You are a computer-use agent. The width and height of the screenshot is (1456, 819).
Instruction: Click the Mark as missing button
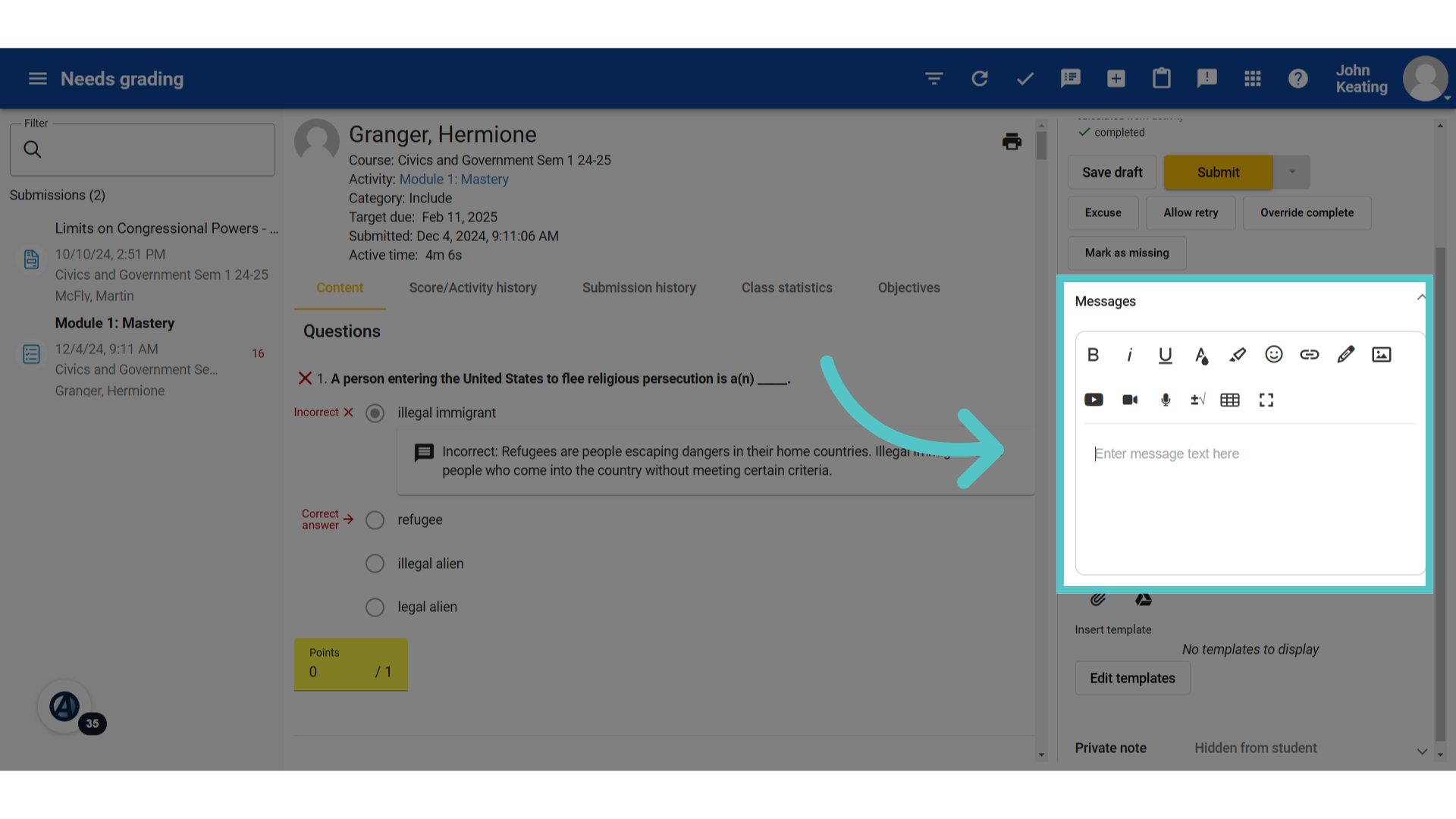click(x=1127, y=253)
